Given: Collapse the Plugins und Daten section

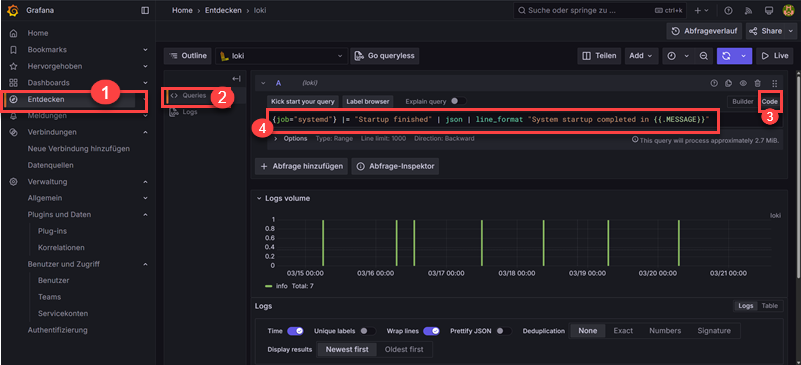Looking at the screenshot, I should pyautogui.click(x=145, y=214).
